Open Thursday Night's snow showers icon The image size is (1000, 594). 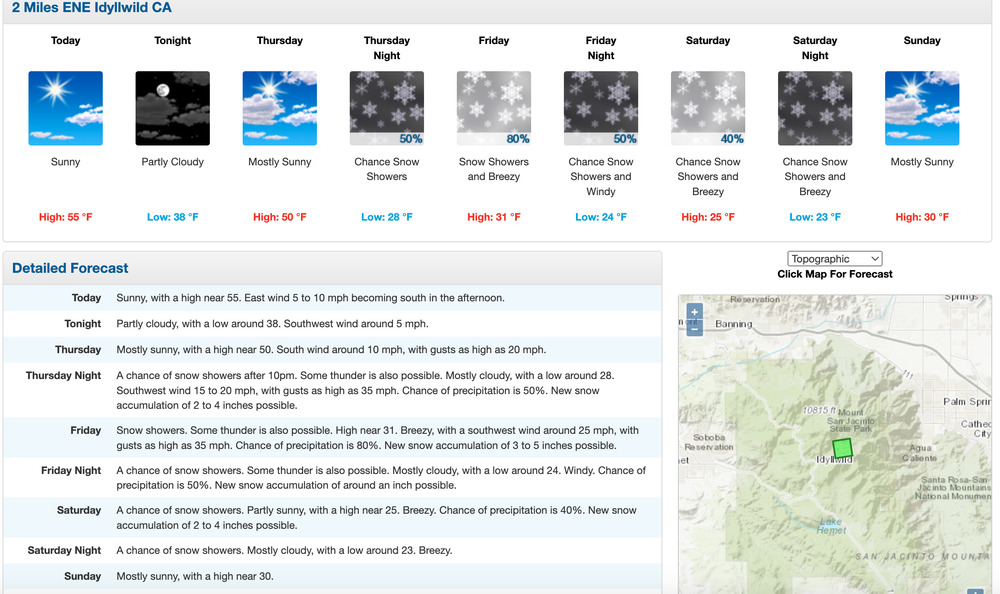tap(387, 109)
